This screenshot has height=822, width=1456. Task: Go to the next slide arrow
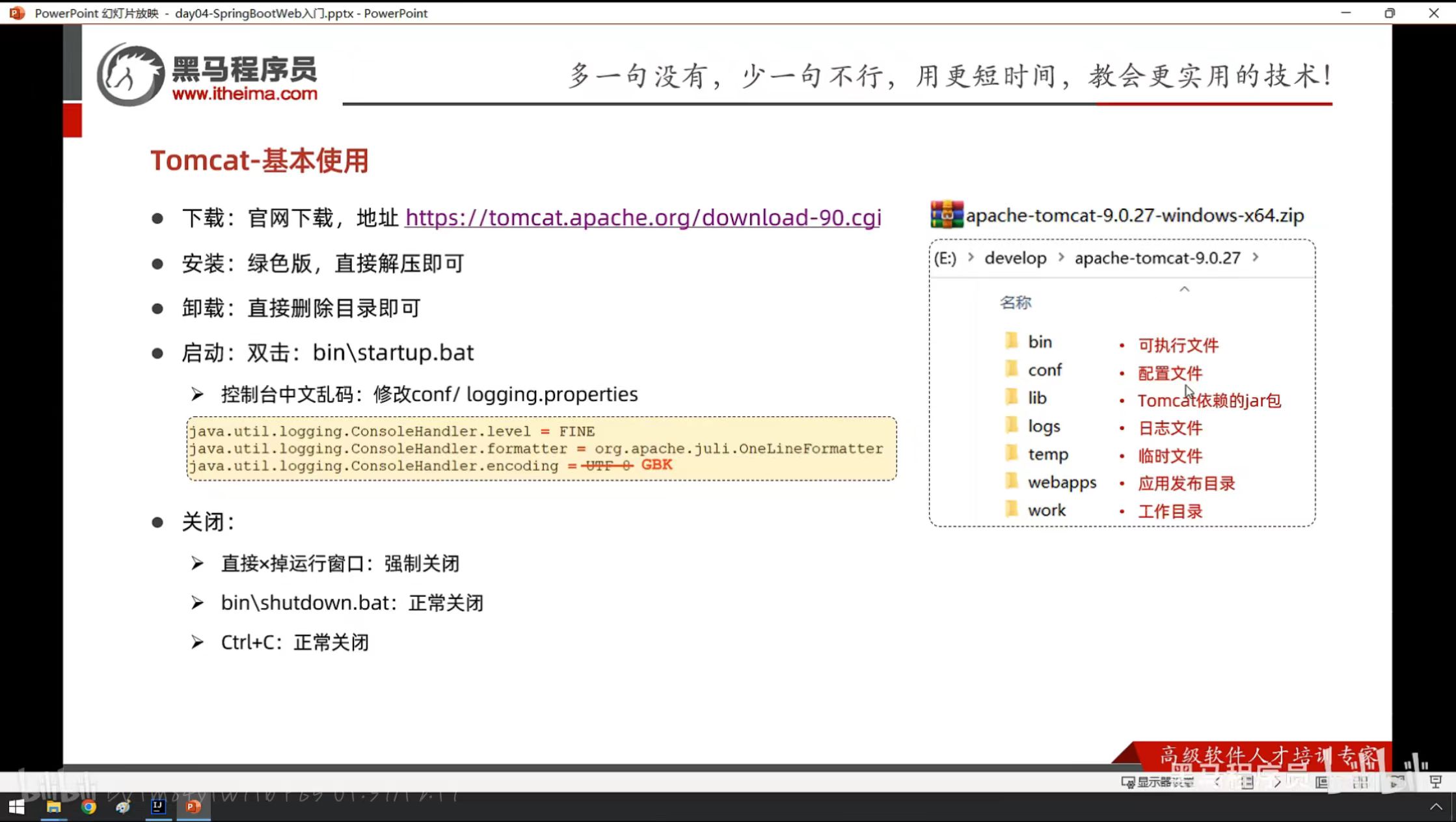[x=1277, y=782]
